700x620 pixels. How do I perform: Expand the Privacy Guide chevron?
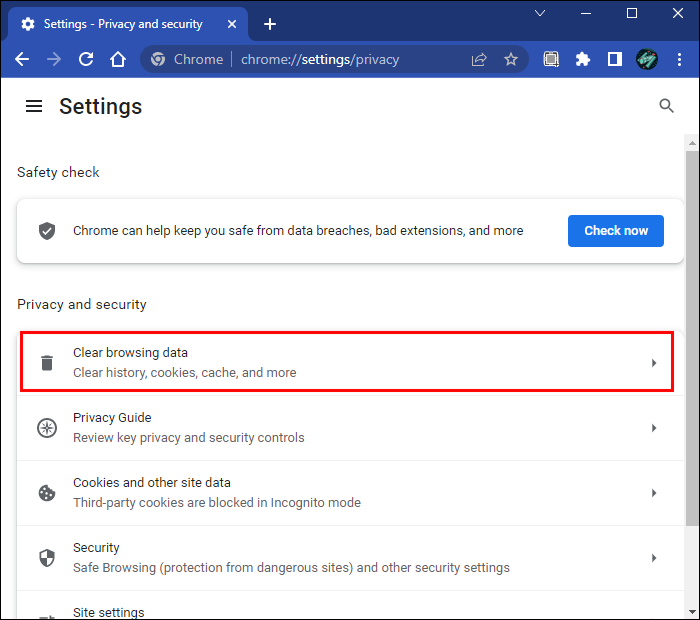point(654,428)
